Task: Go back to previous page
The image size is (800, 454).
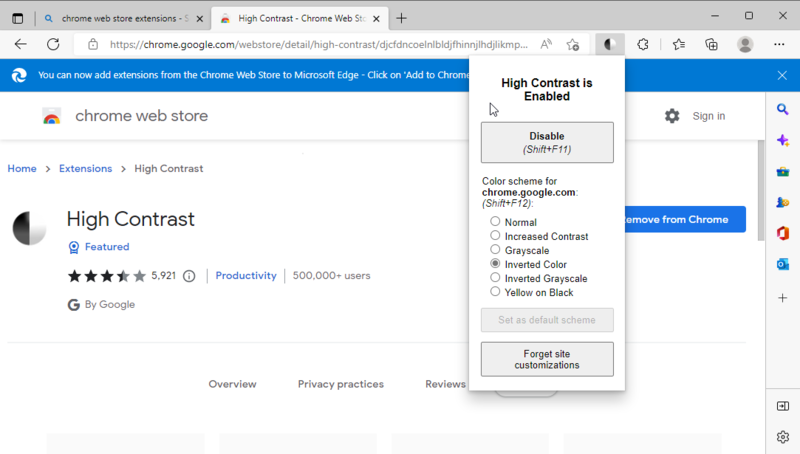Action: 20,44
